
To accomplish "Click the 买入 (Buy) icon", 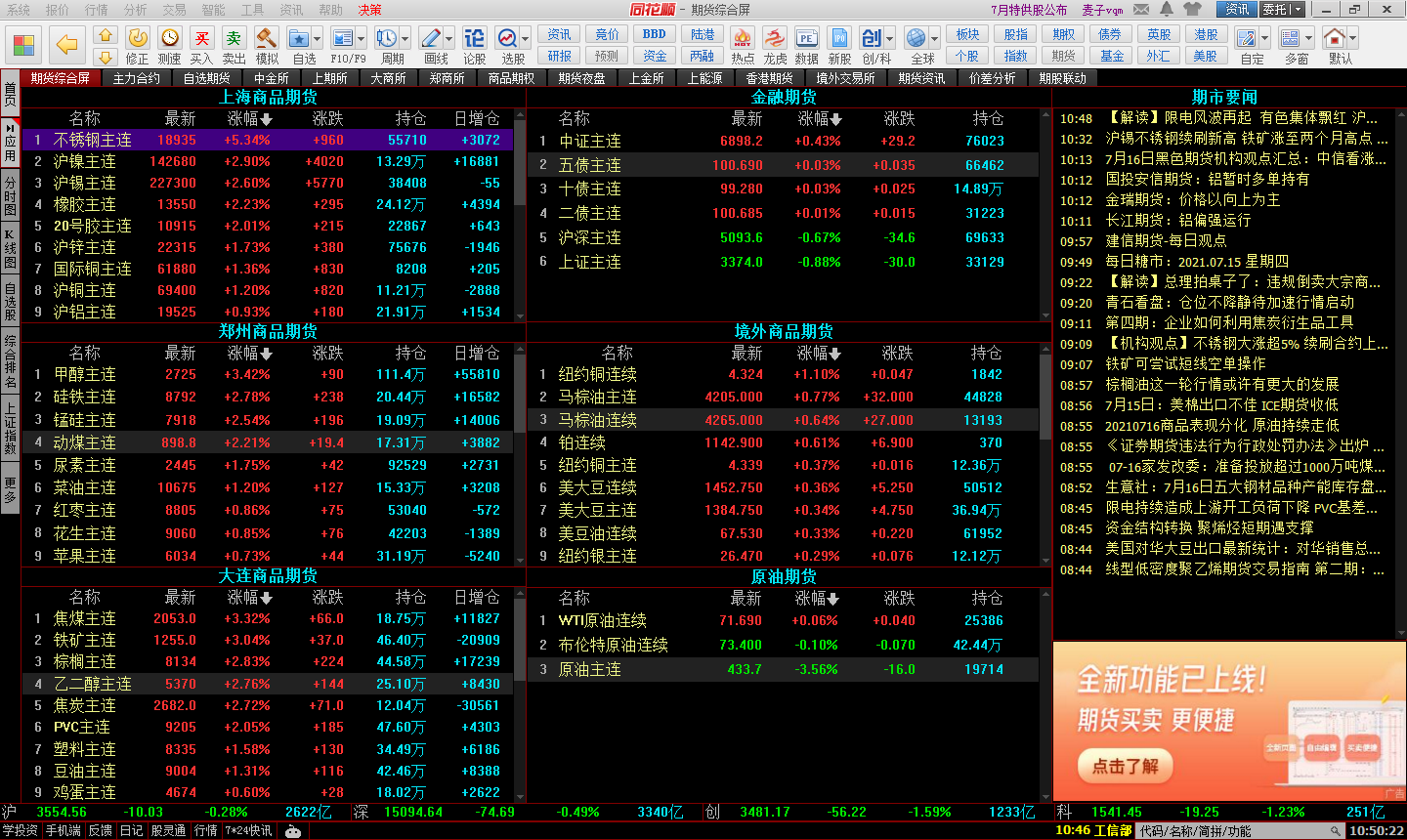I will [203, 39].
